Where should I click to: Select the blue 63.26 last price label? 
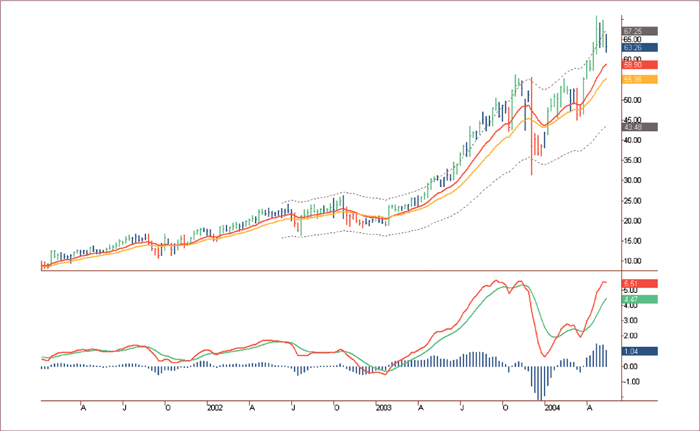638,47
